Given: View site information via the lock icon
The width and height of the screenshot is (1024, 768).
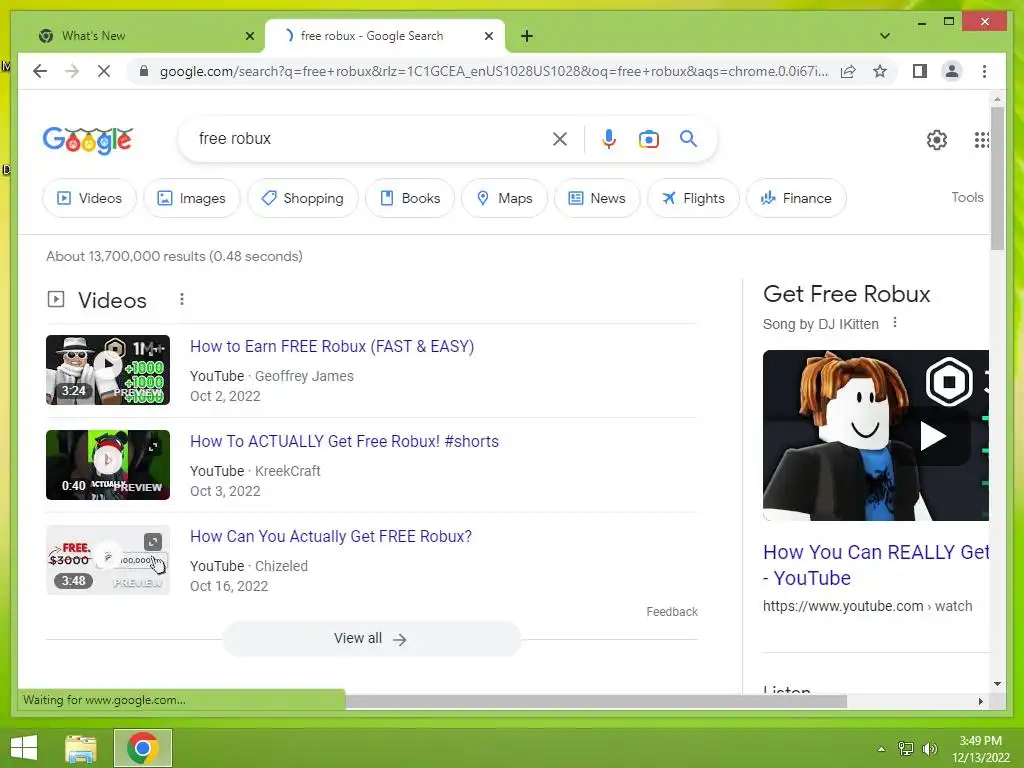Looking at the screenshot, I should (x=144, y=71).
